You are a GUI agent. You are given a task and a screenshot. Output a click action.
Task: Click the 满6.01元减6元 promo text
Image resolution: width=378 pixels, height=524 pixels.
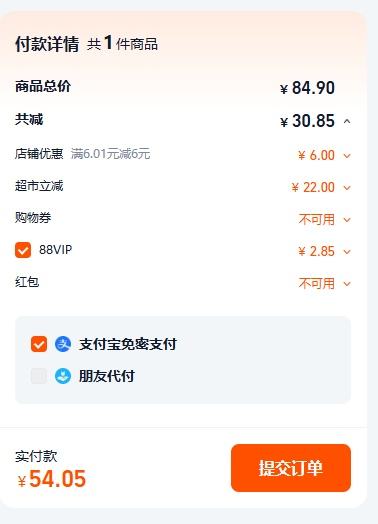(110, 154)
